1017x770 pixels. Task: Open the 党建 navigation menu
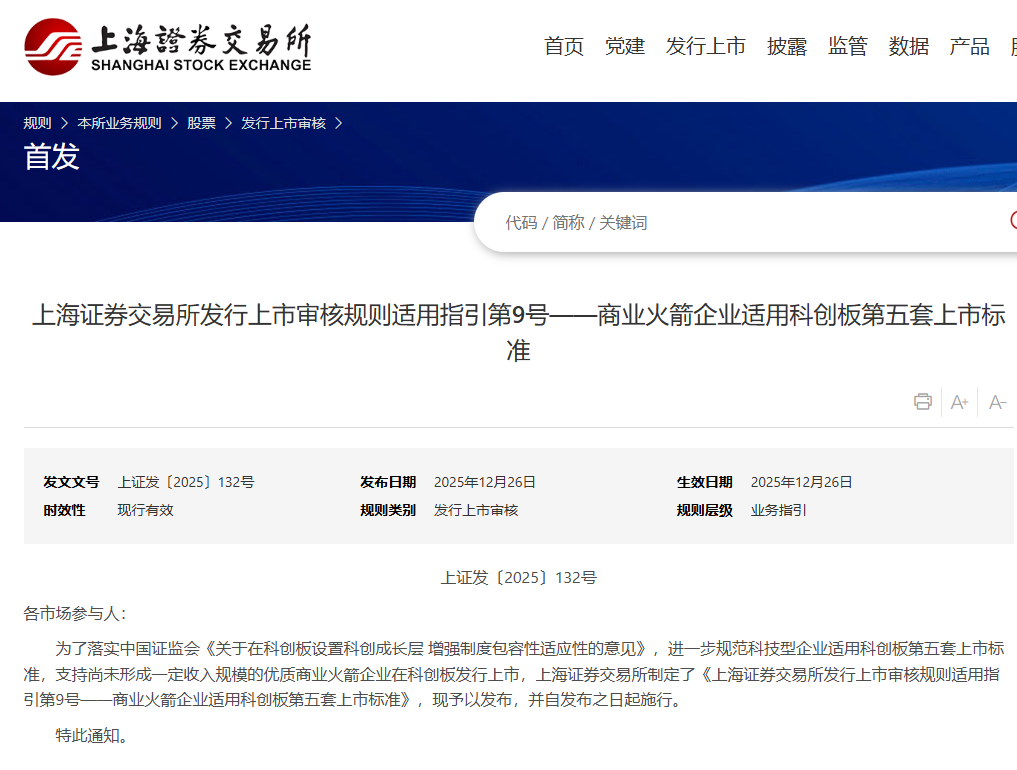coord(624,46)
